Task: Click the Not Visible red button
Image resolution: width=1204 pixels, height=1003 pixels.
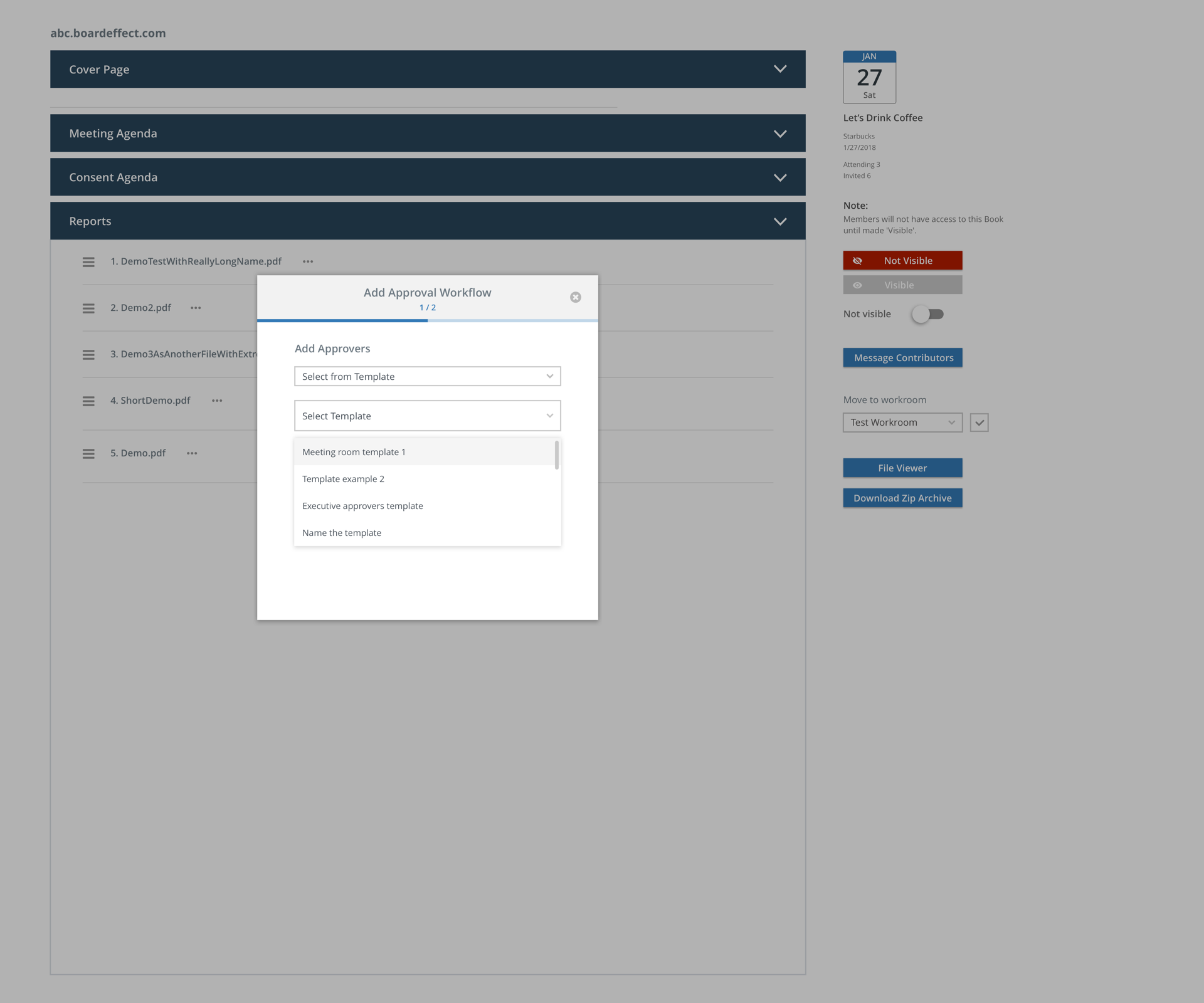Action: 902,260
